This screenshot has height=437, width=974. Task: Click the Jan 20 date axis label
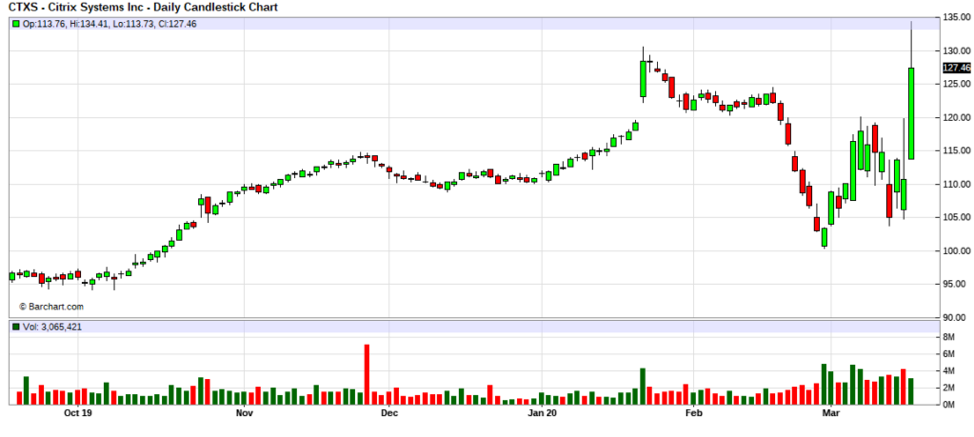(542, 413)
